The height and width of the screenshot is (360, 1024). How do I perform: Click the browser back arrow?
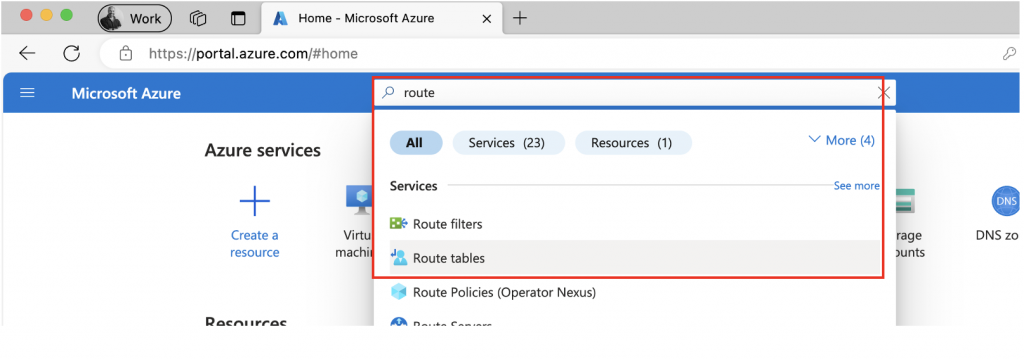tap(27, 54)
